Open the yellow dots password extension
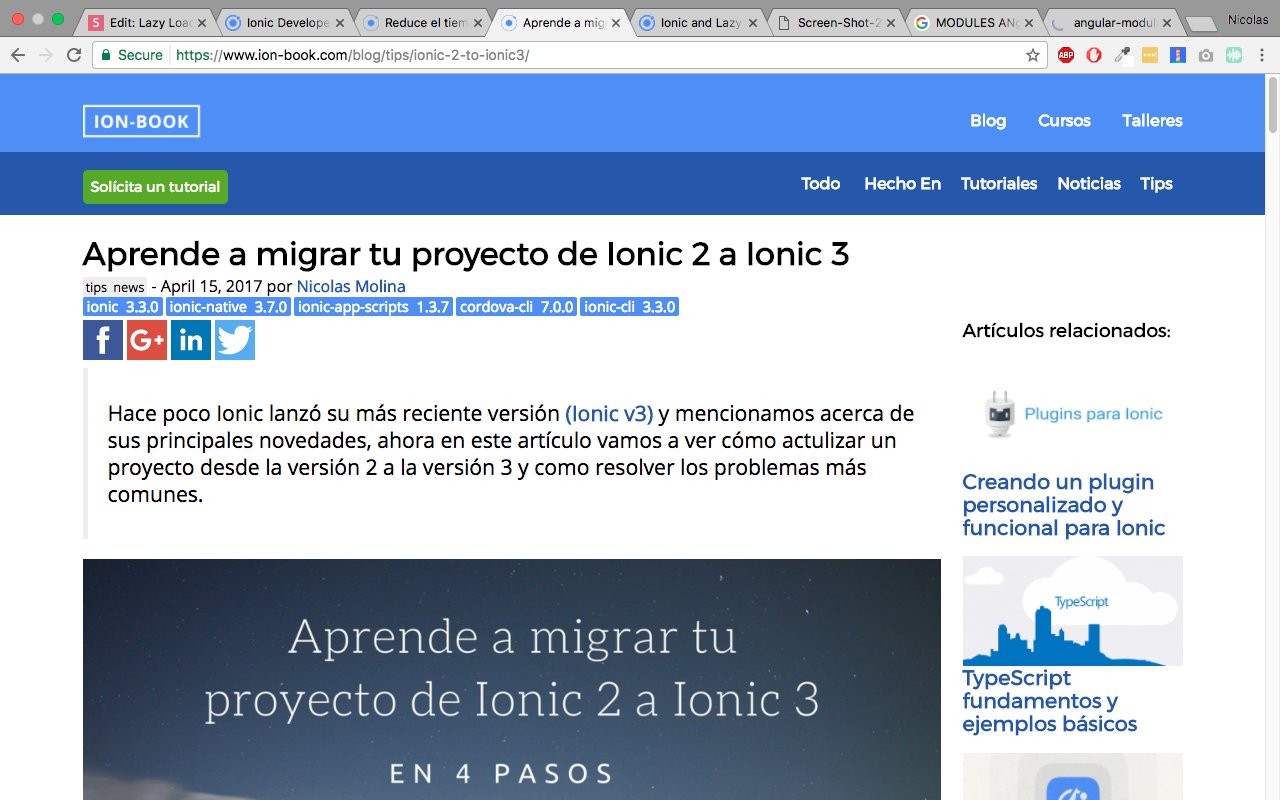This screenshot has height=800, width=1280. tap(1150, 55)
